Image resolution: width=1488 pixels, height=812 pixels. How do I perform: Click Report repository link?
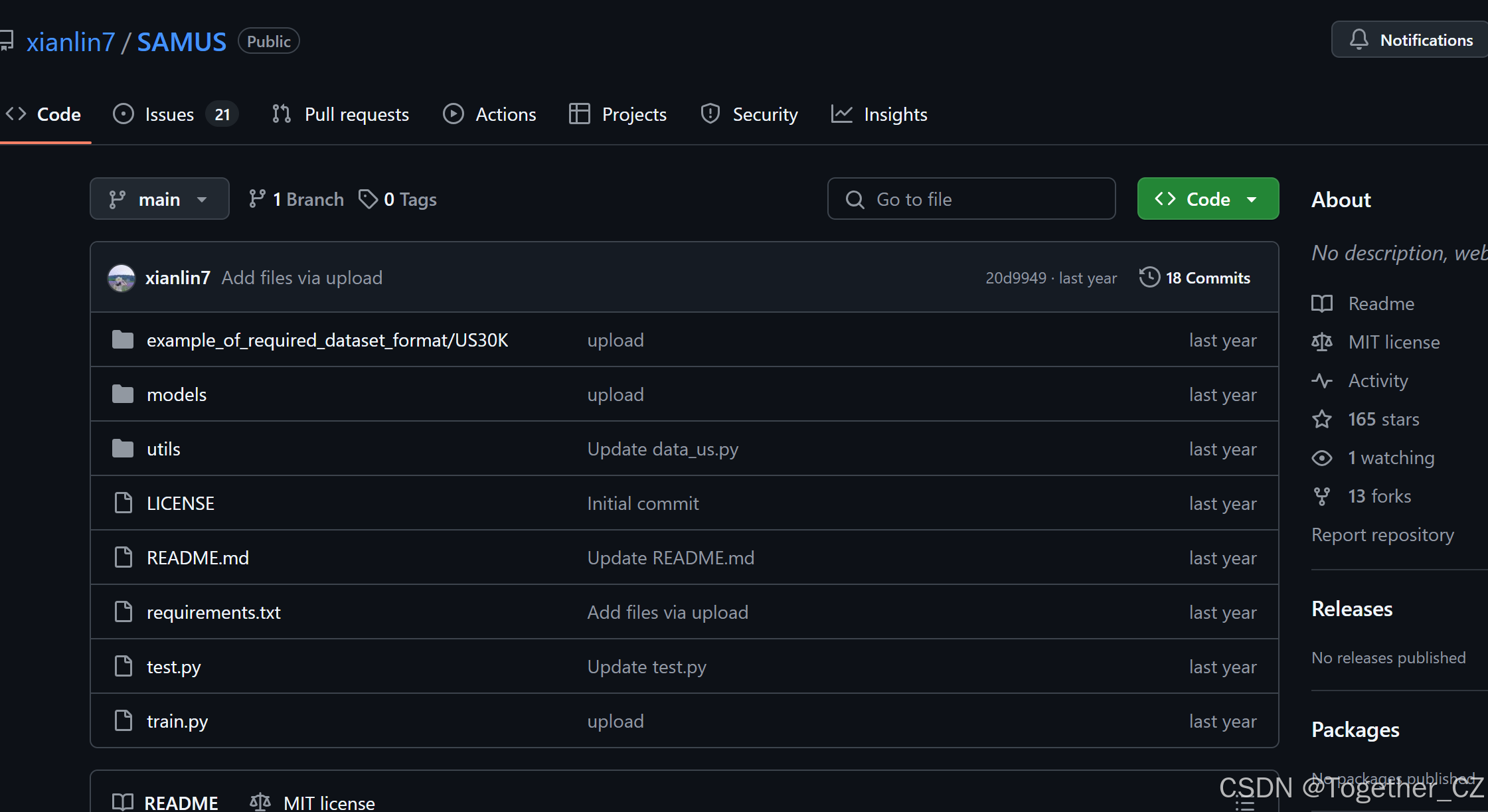(x=1382, y=535)
